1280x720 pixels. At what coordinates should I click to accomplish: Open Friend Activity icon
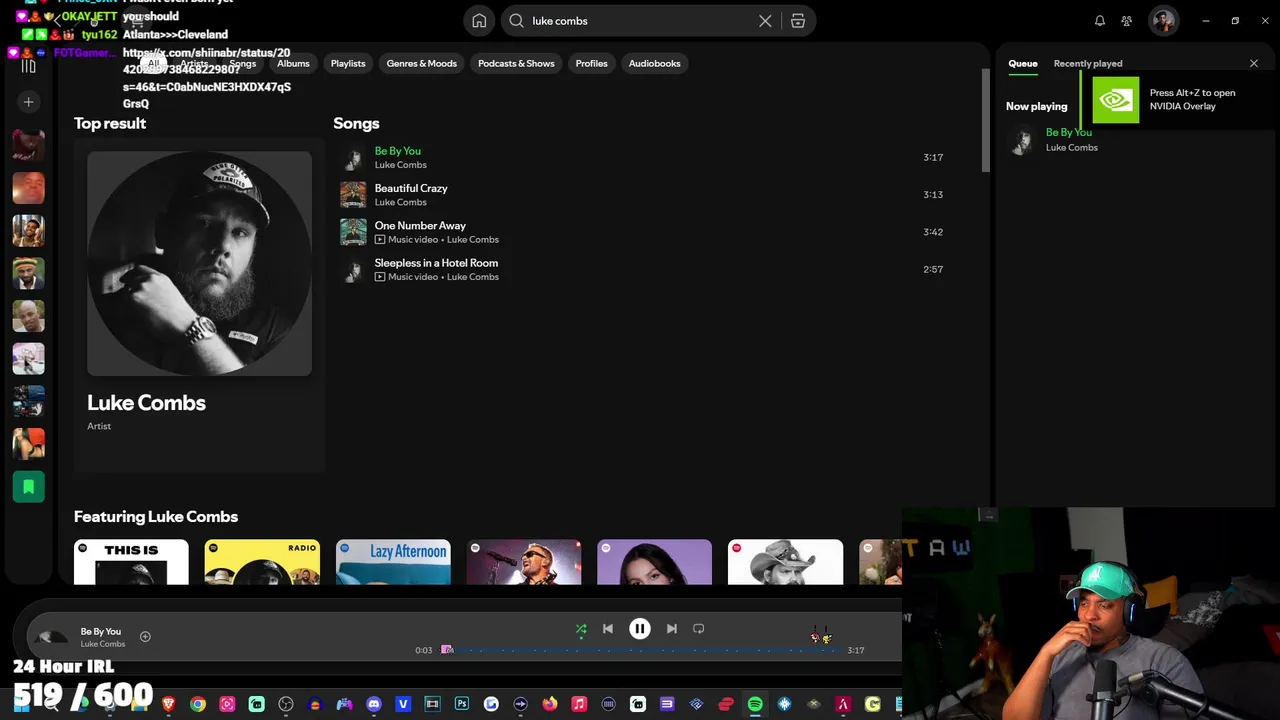pyautogui.click(x=1127, y=21)
